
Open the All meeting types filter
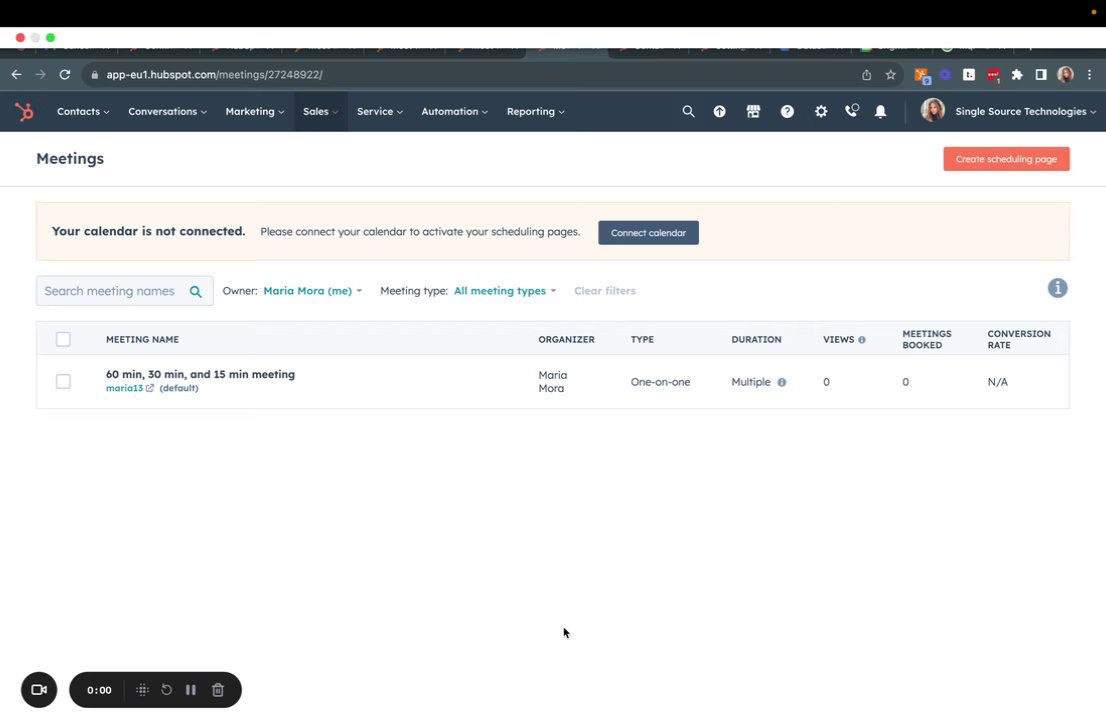pos(505,291)
